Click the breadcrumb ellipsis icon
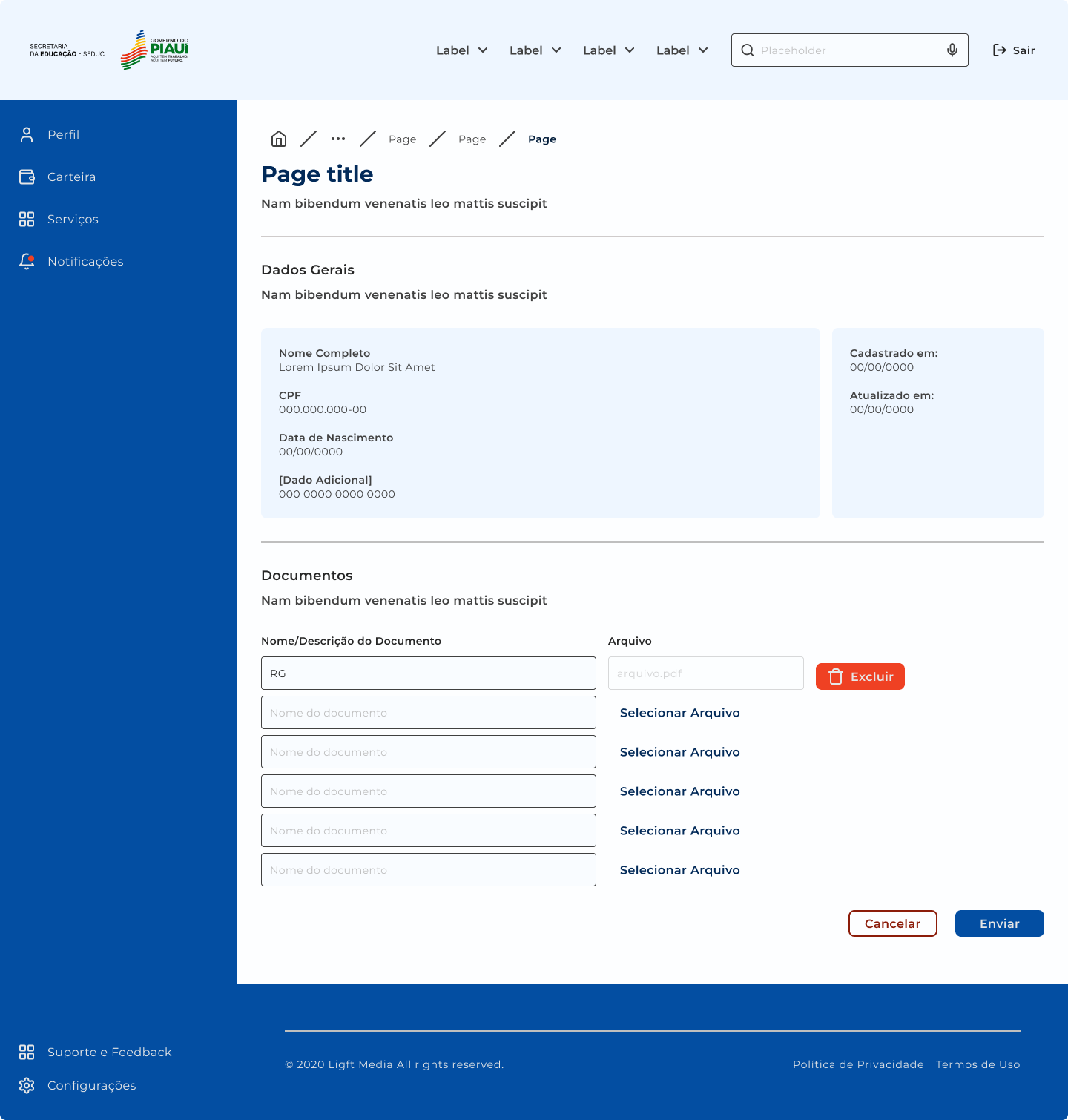This screenshot has width=1068, height=1120. (x=338, y=139)
